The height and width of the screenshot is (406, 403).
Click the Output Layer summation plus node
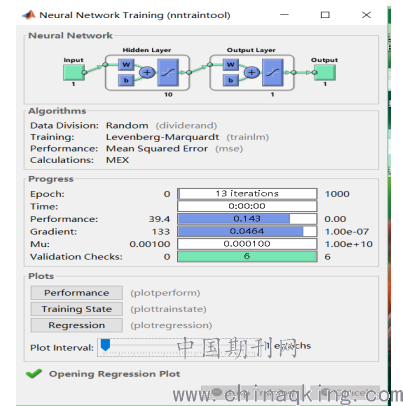(252, 72)
